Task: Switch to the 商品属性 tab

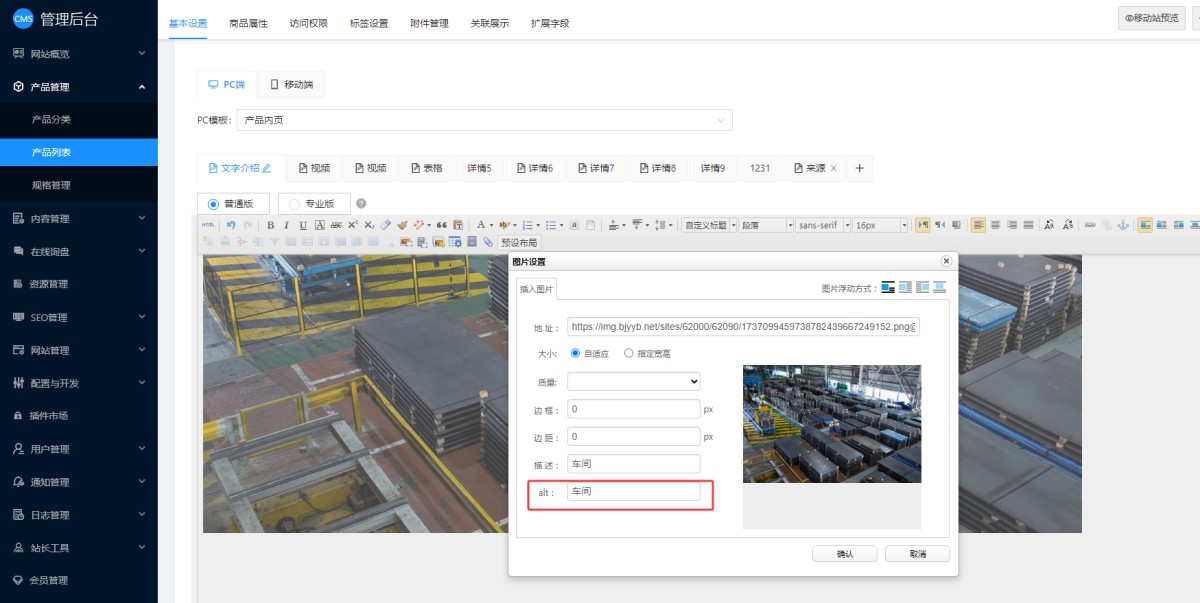Action: (x=248, y=23)
